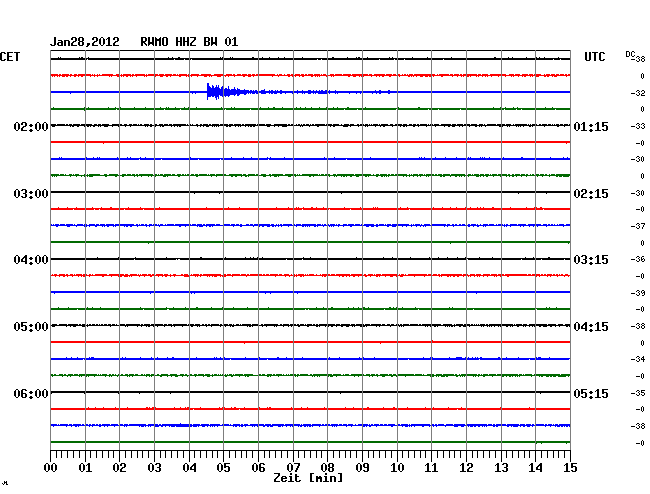Click the DC offset value -39
Screen dimensions: 650x494
(x=638, y=293)
